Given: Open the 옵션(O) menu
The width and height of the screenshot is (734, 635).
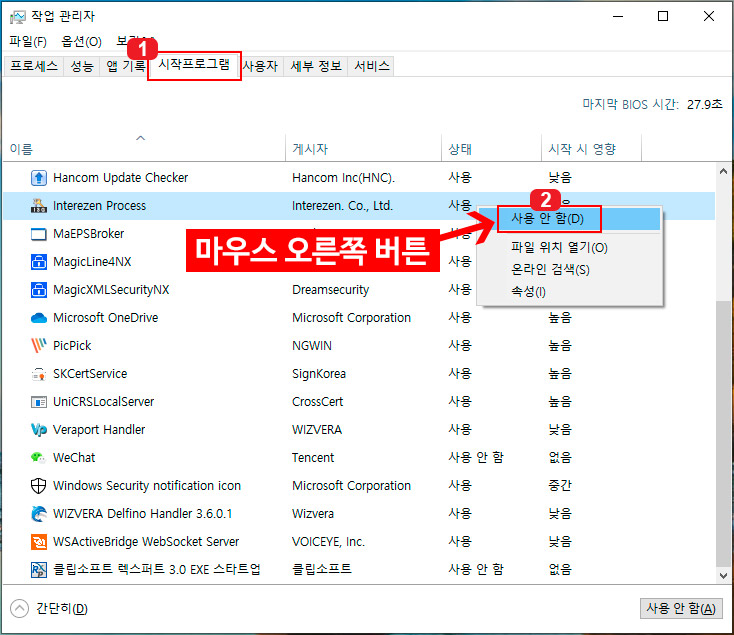Looking at the screenshot, I should [81, 42].
